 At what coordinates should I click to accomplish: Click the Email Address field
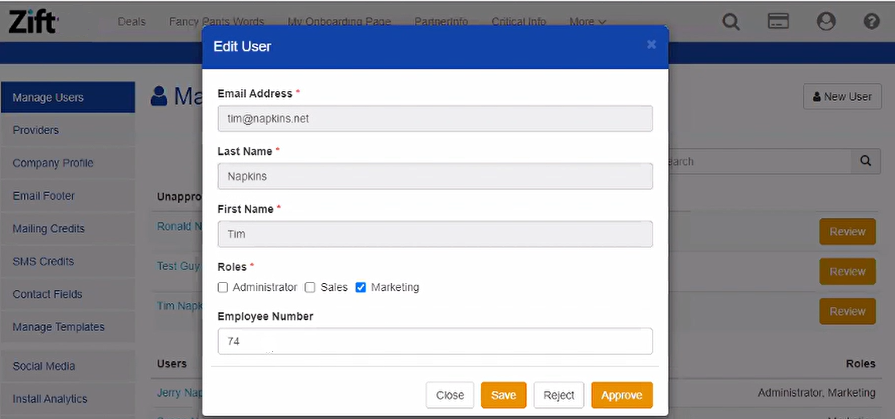(435, 118)
